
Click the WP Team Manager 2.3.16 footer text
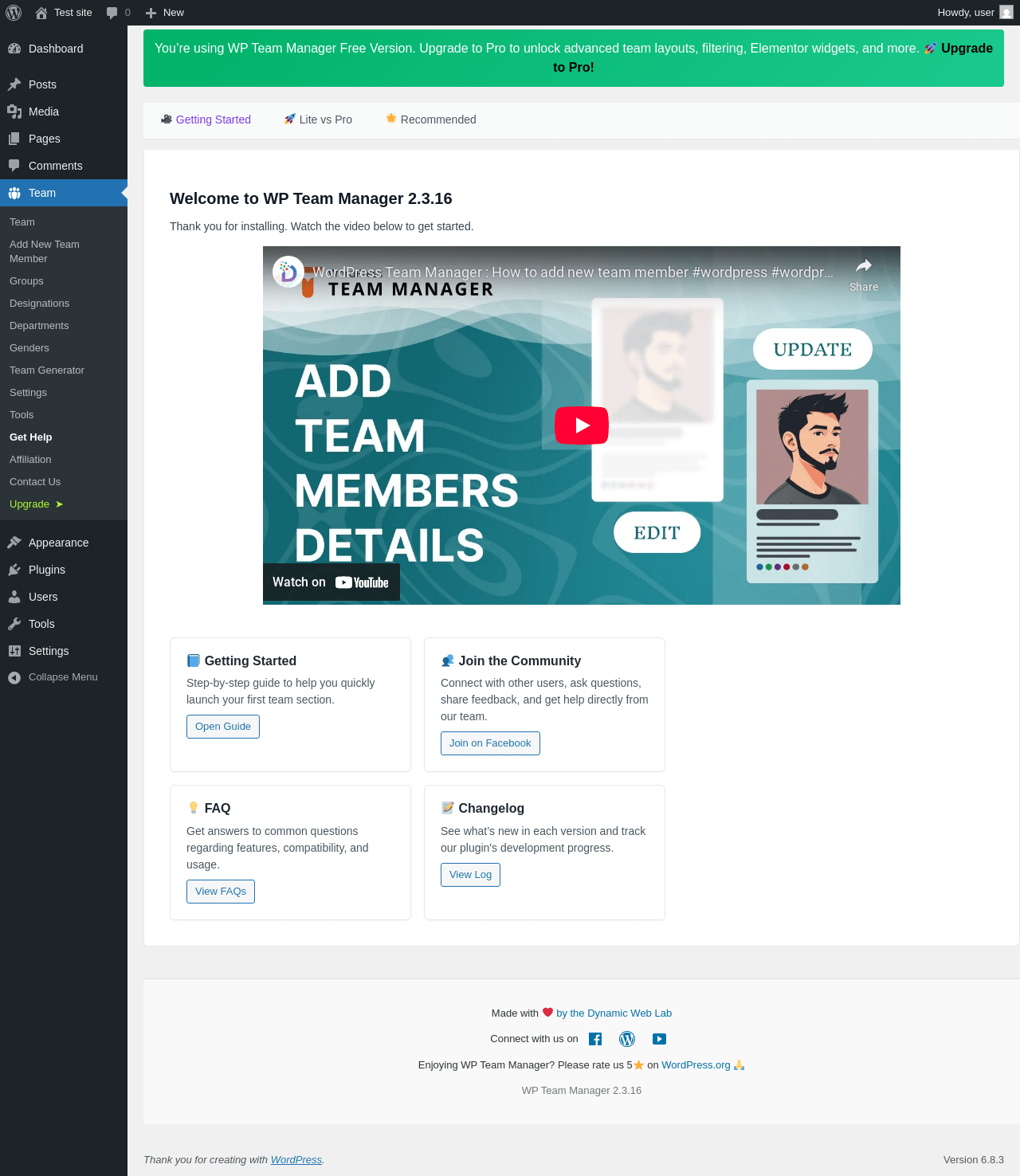click(x=582, y=1091)
